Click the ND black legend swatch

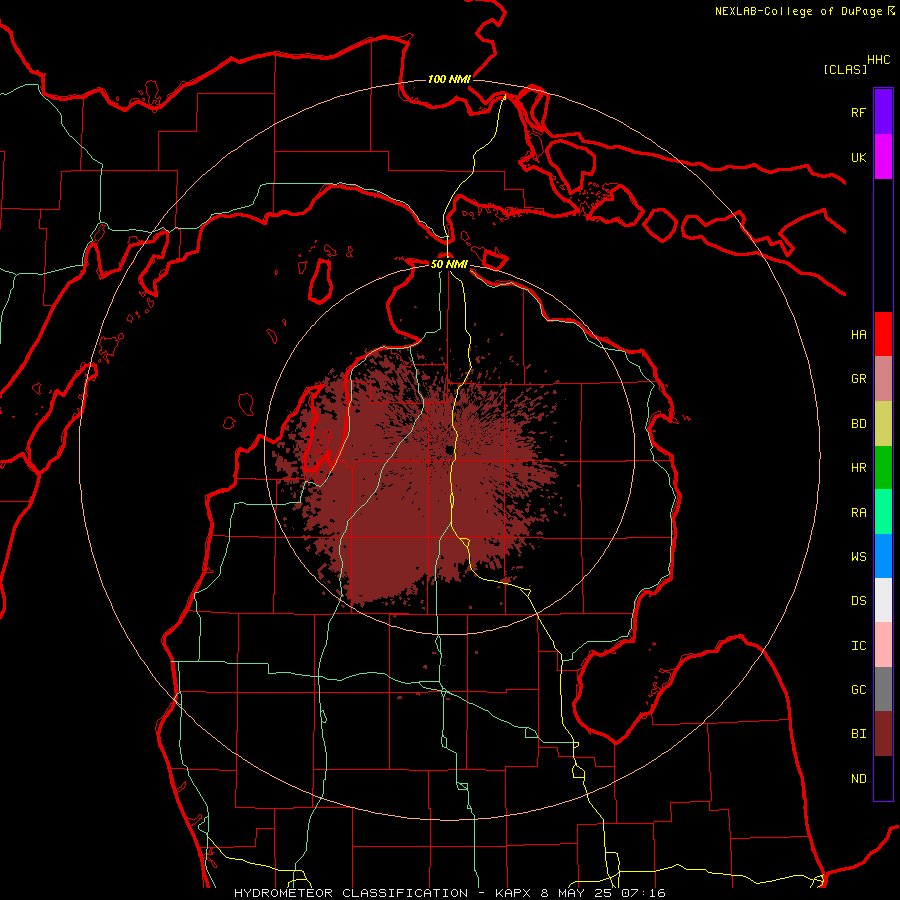pyautogui.click(x=883, y=778)
